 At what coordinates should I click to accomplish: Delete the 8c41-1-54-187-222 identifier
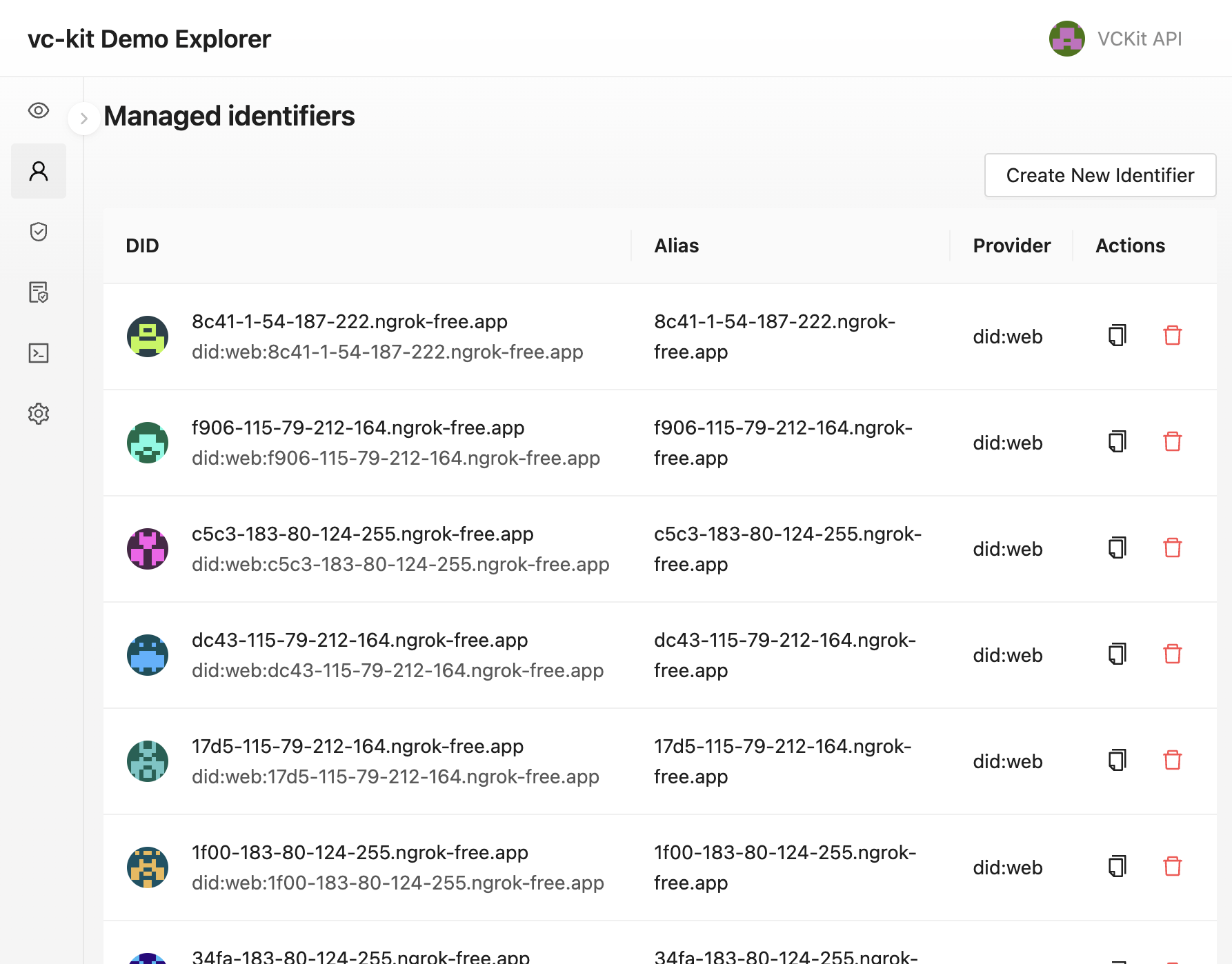pos(1173,336)
